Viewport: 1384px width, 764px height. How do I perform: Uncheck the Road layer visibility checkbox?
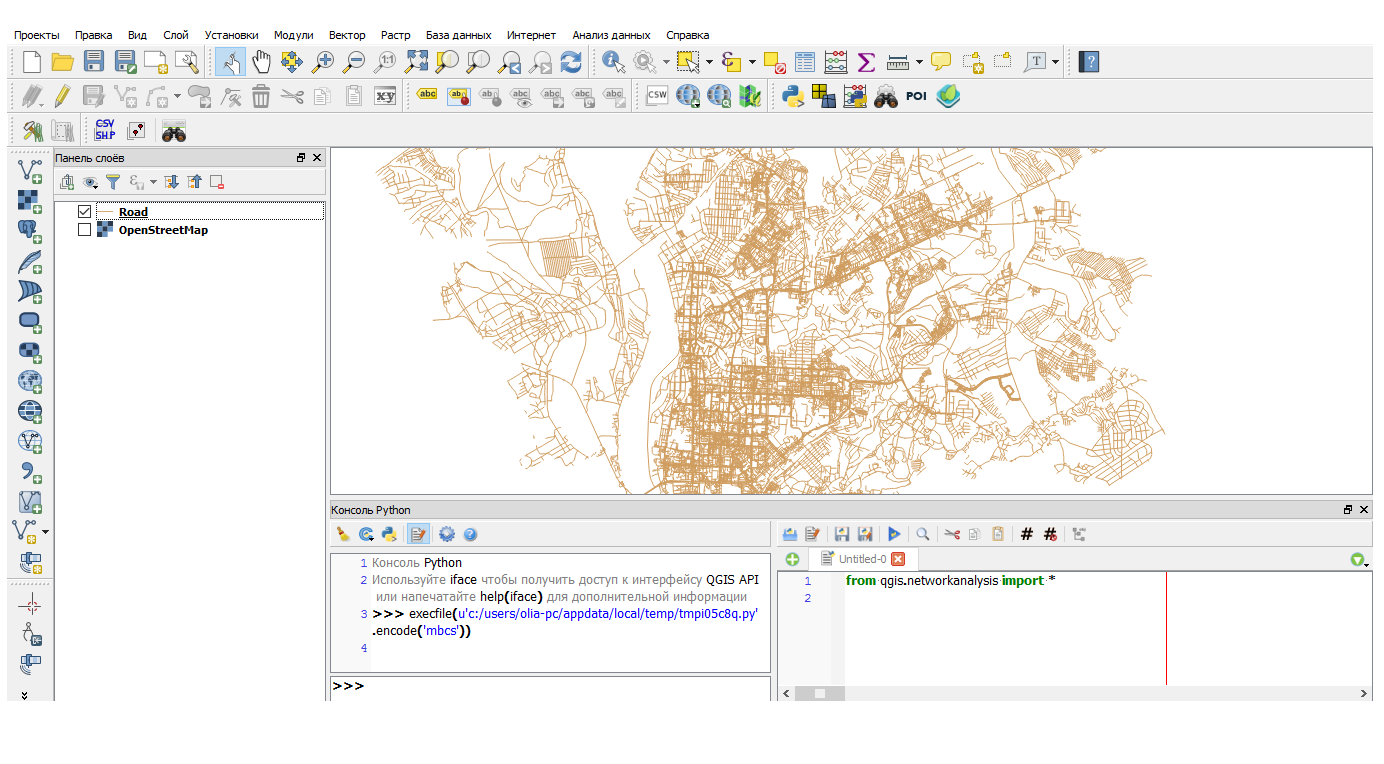click(84, 212)
